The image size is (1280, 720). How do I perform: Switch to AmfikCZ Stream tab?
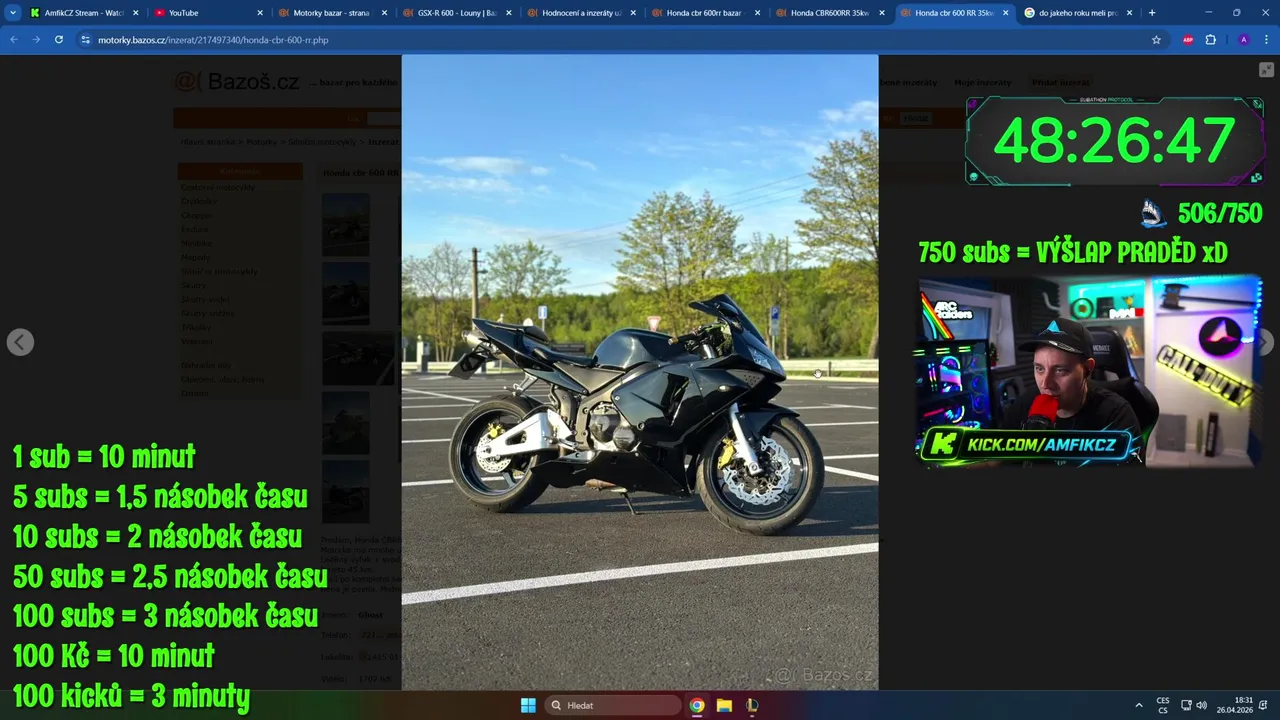[x=84, y=13]
